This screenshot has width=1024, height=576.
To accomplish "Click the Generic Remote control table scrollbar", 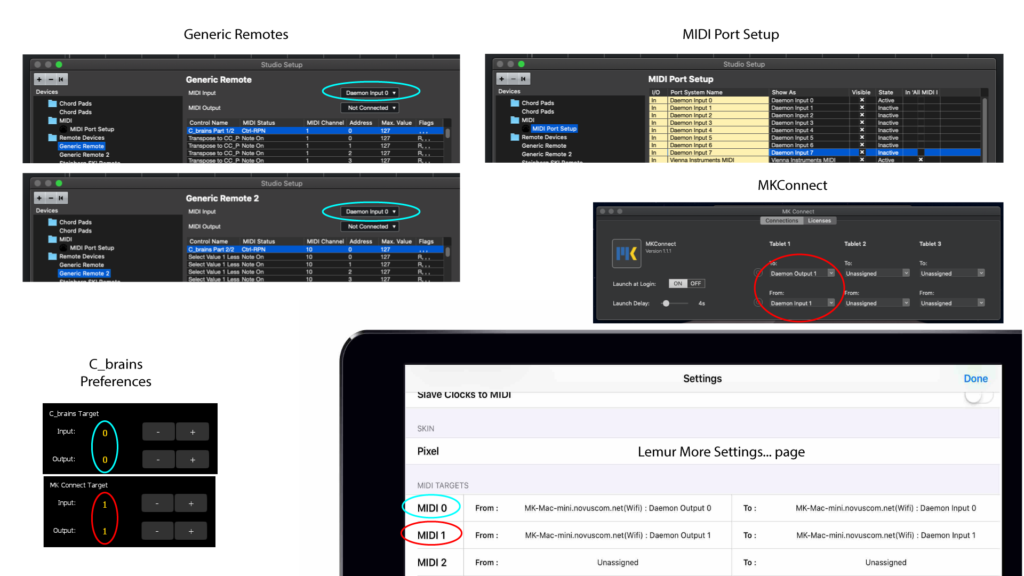I will [447, 131].
